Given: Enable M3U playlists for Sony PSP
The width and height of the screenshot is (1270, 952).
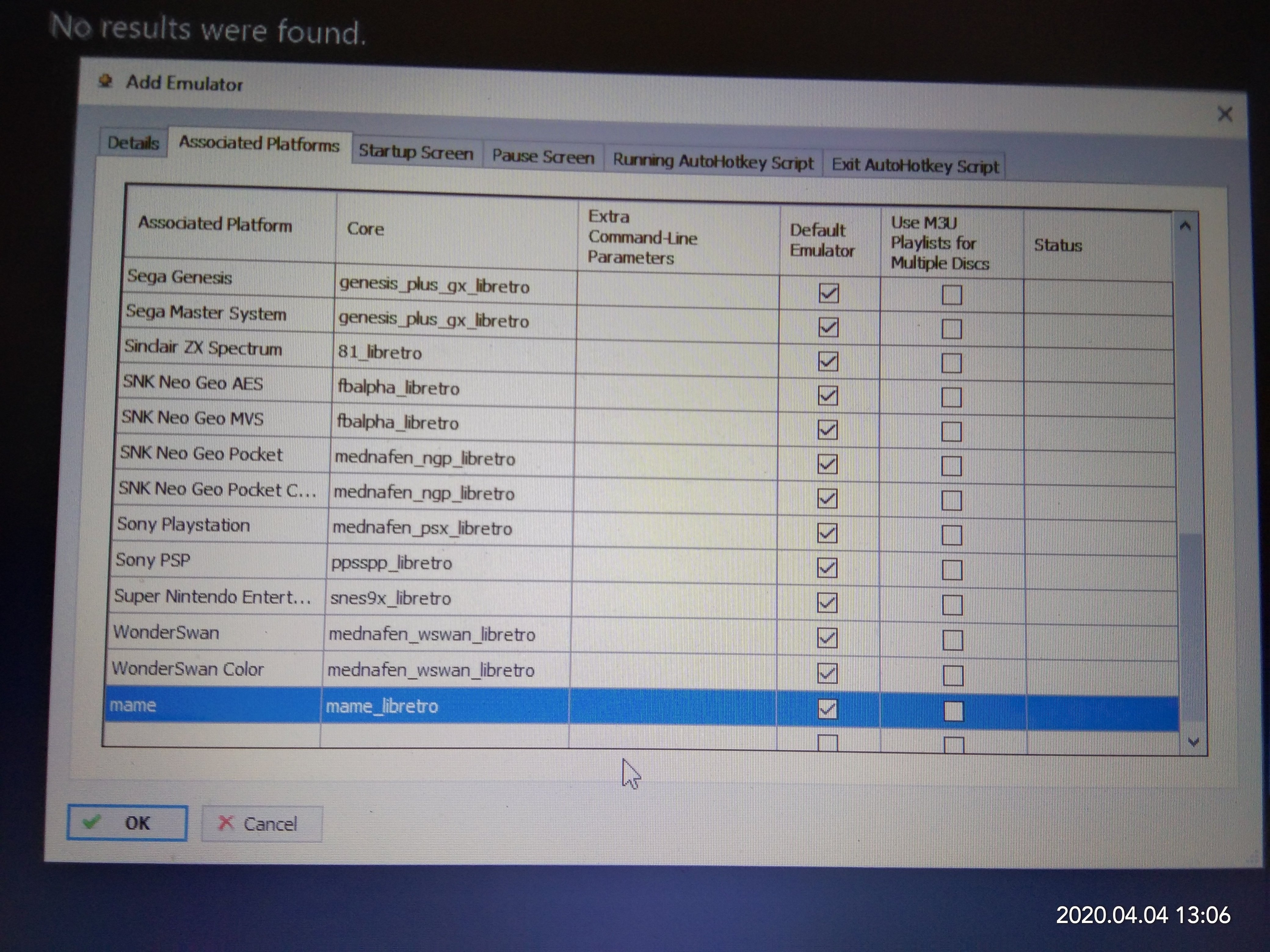Looking at the screenshot, I should (x=952, y=570).
